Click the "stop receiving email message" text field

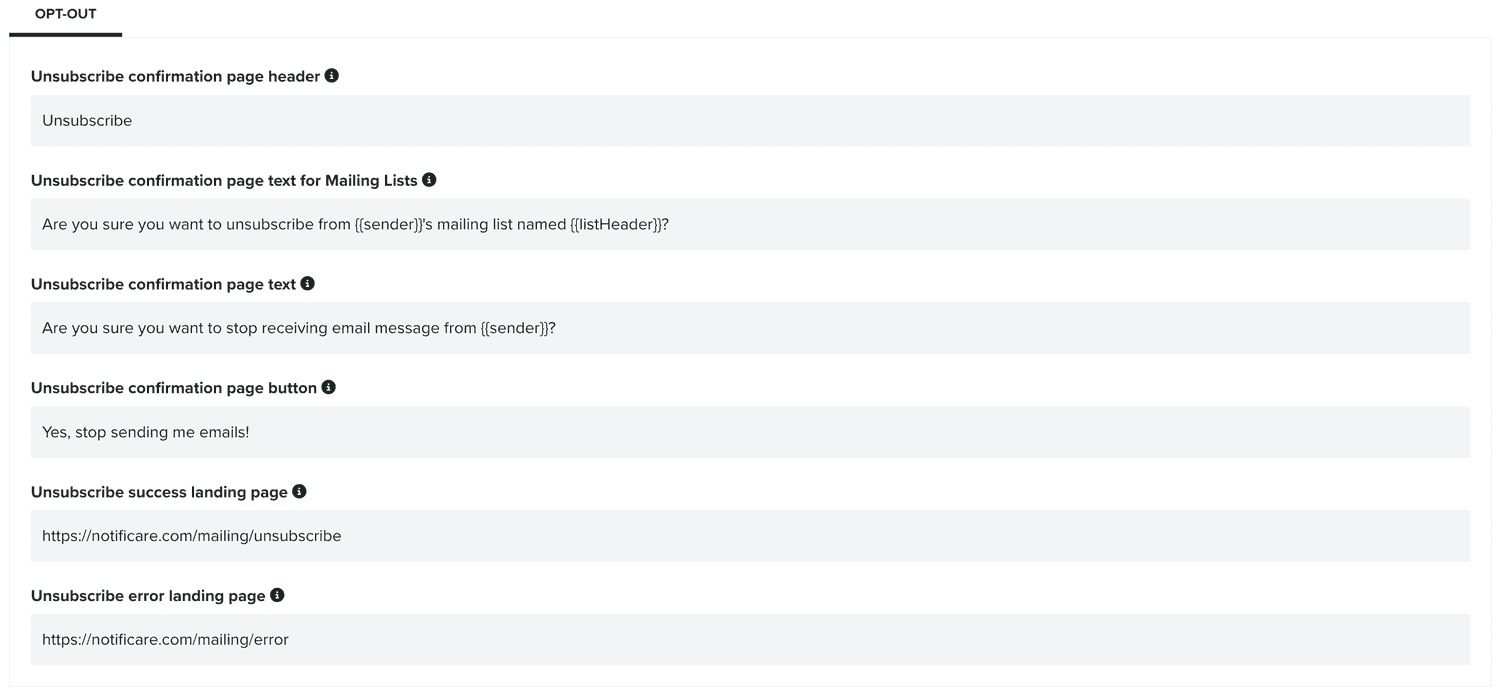[x=750, y=328]
